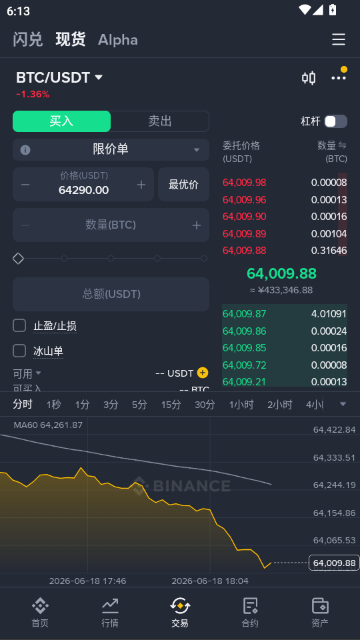Increase 数量(BTC) with the plus icon
The width and height of the screenshot is (360, 640).
tap(197, 225)
